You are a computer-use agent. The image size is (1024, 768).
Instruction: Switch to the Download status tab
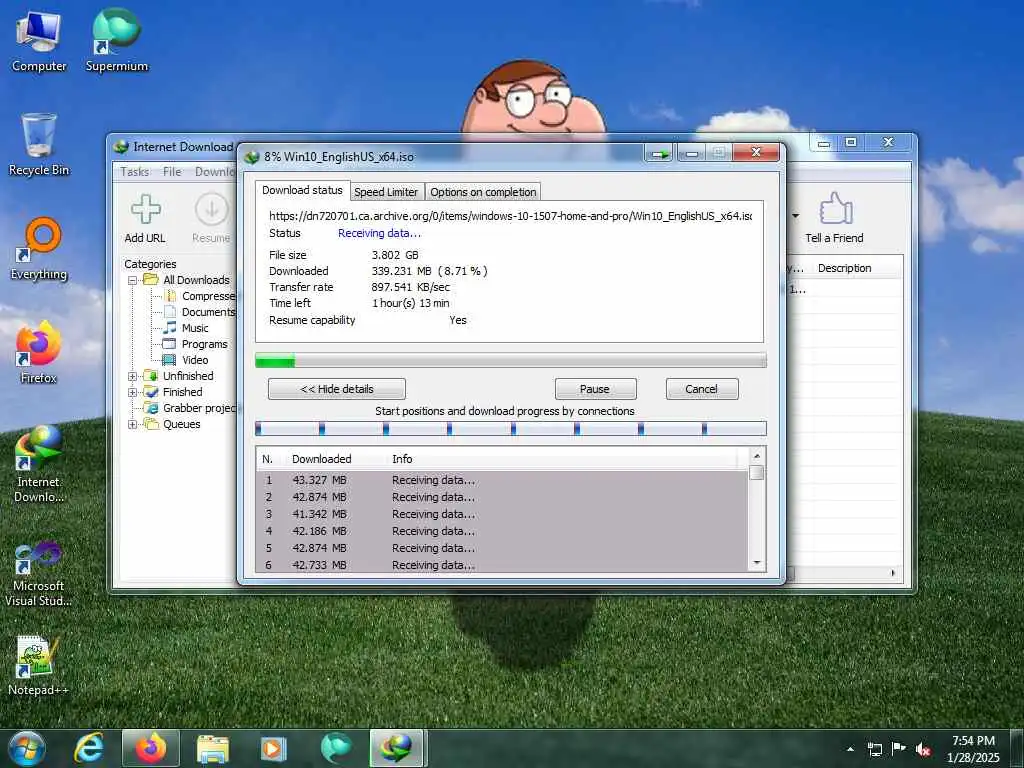coord(302,190)
